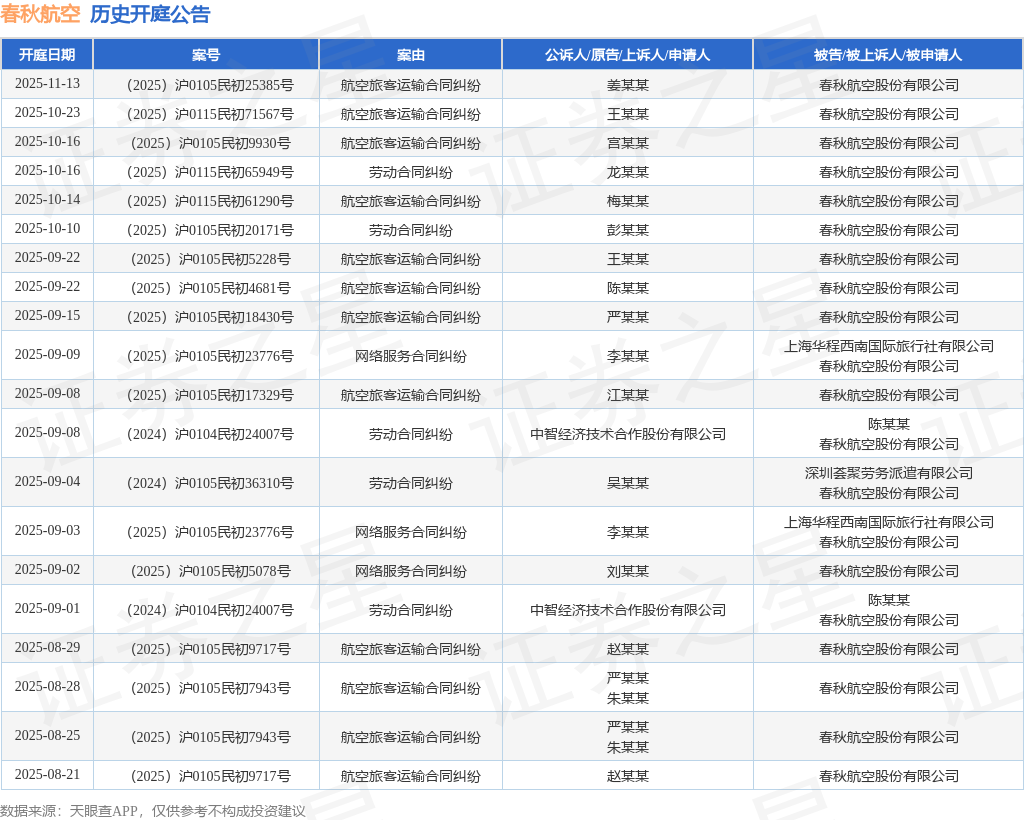Click 春秋航空股份有限公司 in the 2025-11-13 row
1024x820 pixels.
[x=889, y=86]
